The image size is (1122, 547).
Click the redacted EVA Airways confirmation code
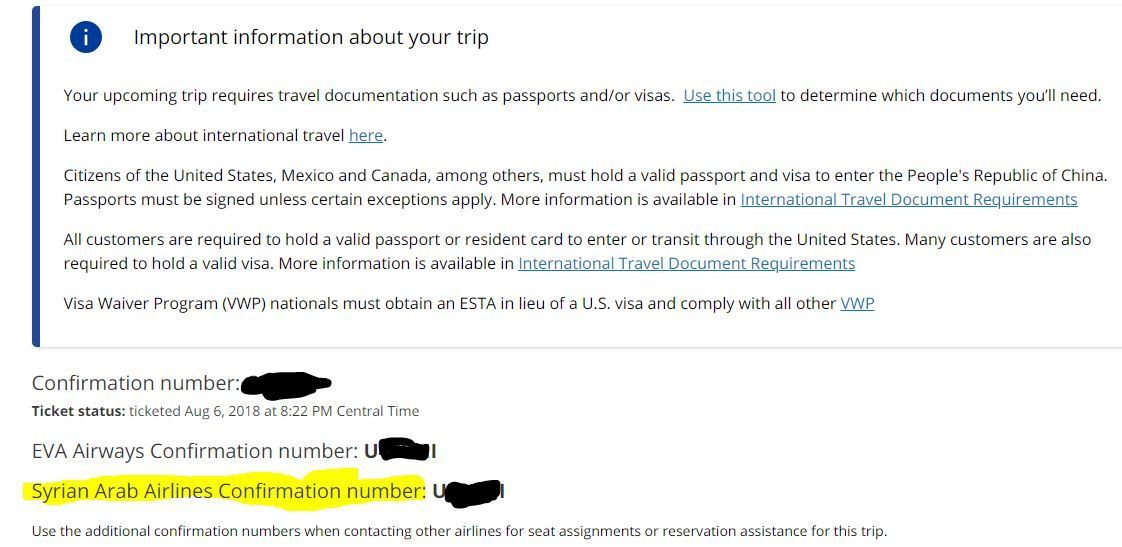[400, 451]
